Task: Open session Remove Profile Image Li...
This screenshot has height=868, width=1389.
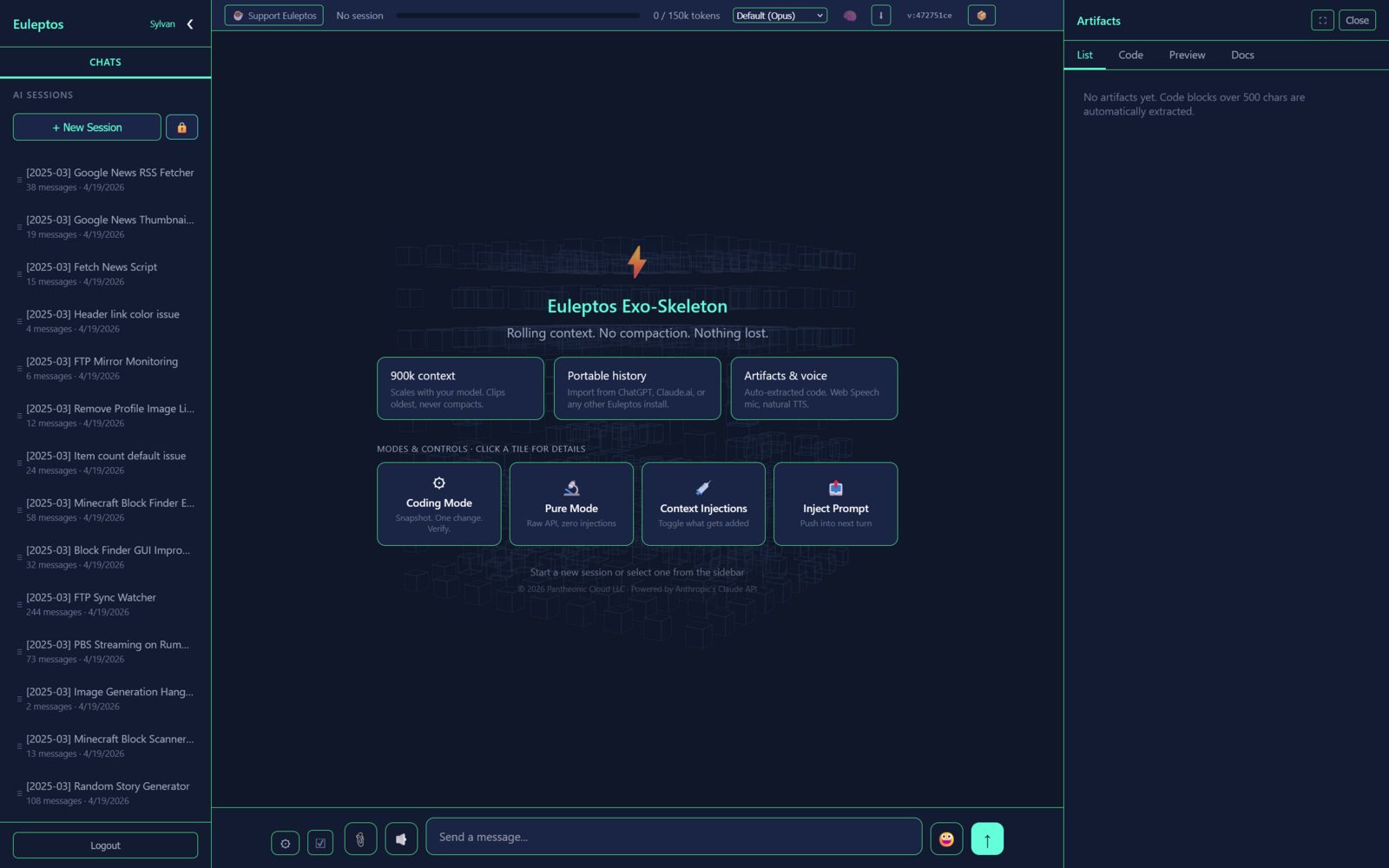Action: click(x=105, y=416)
